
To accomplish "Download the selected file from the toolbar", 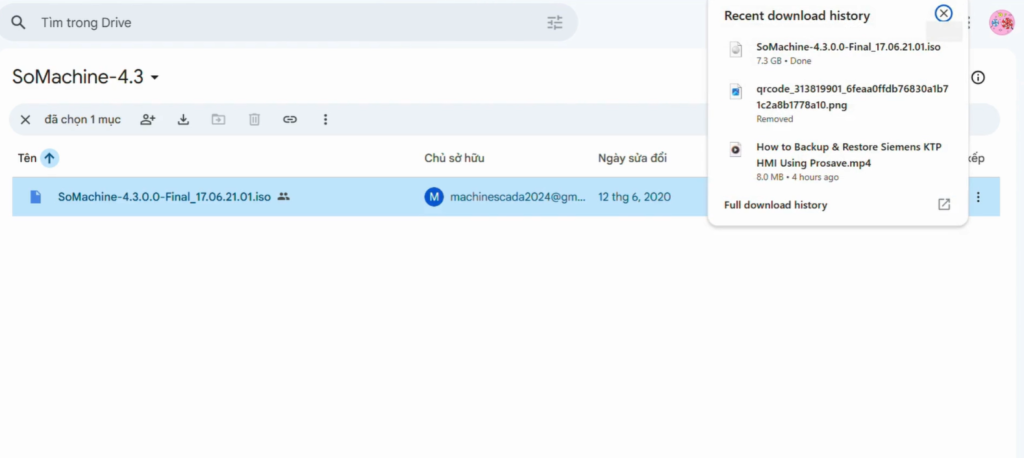I will 183,120.
